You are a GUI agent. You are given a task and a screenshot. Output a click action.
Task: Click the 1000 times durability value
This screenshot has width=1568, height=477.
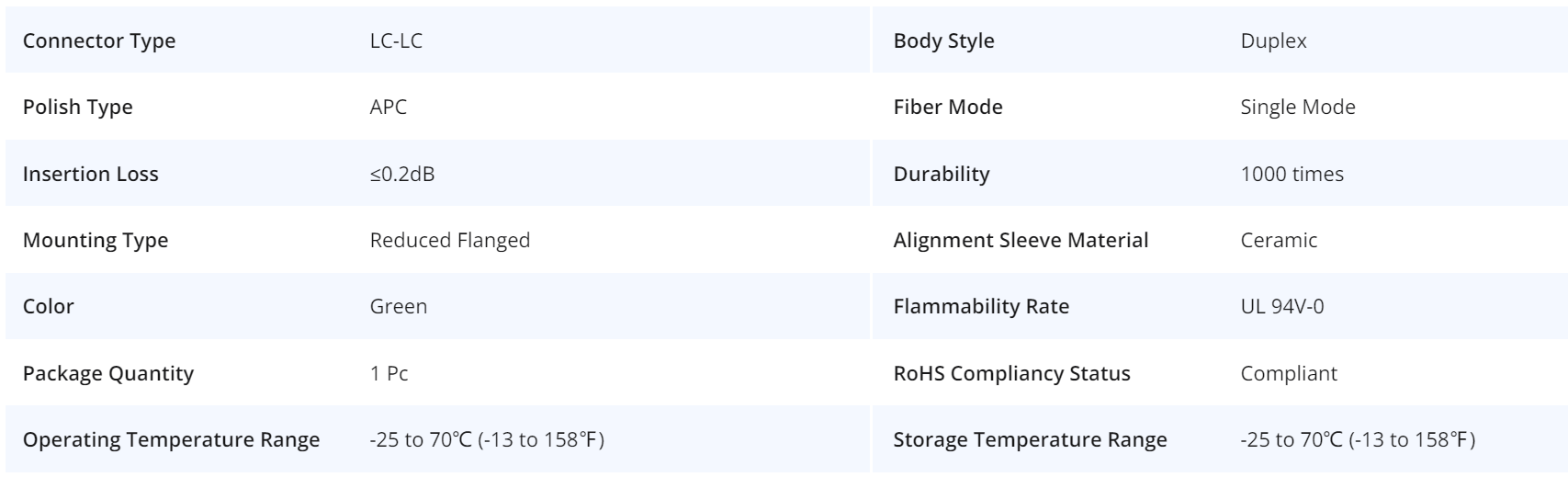(x=1292, y=174)
